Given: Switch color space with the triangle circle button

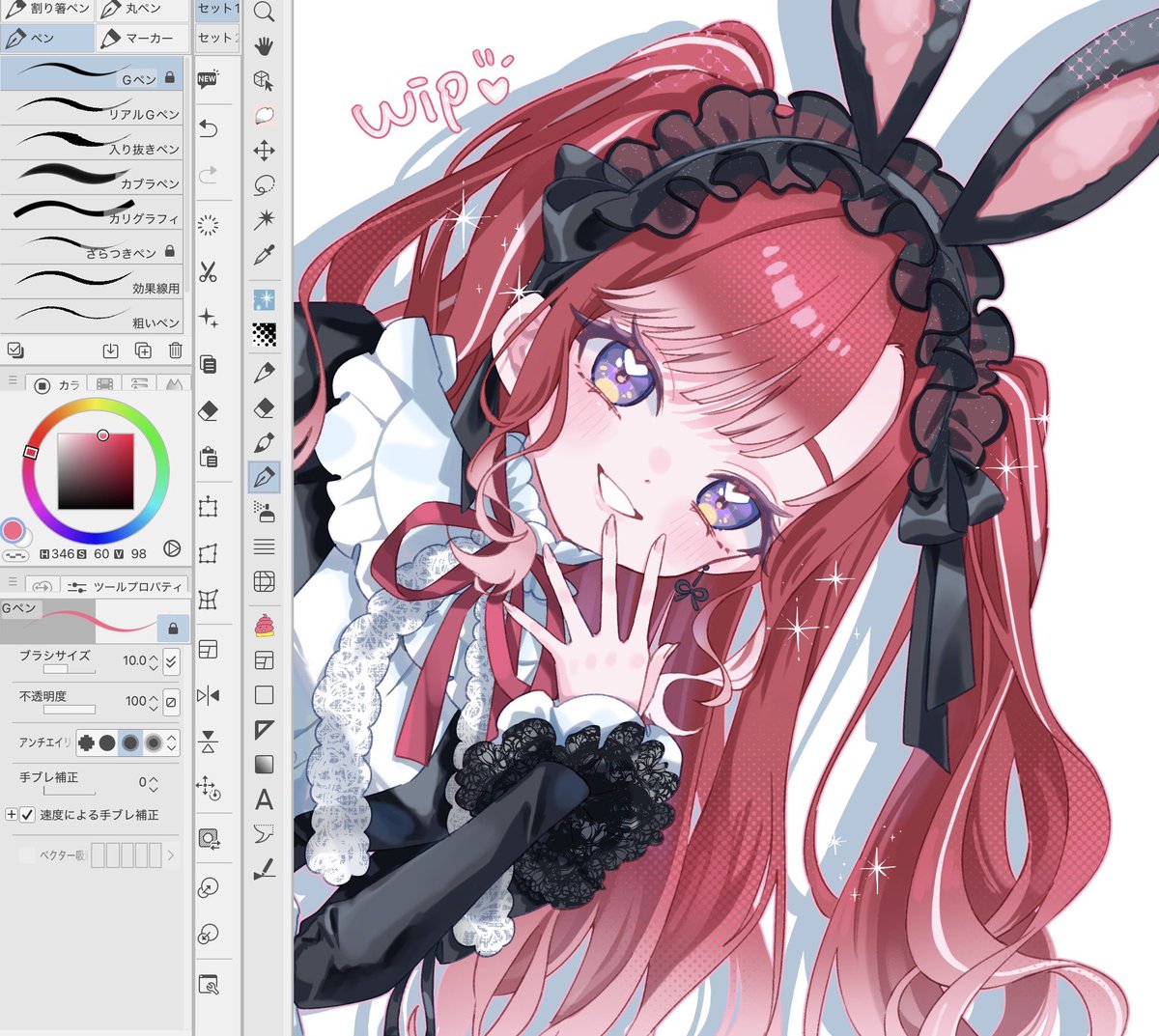Looking at the screenshot, I should tap(172, 548).
